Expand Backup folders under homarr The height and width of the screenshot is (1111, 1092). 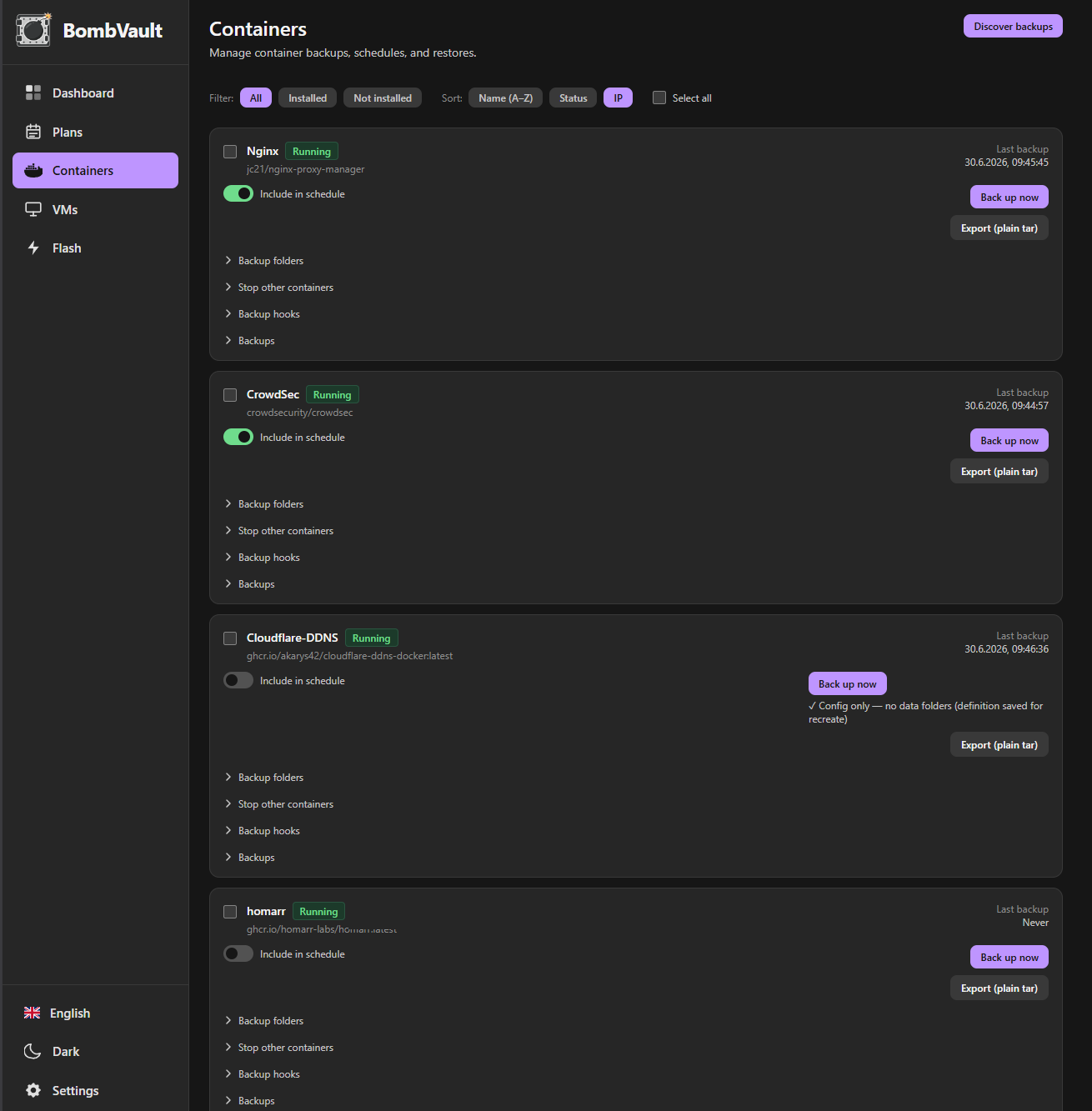coord(264,1021)
